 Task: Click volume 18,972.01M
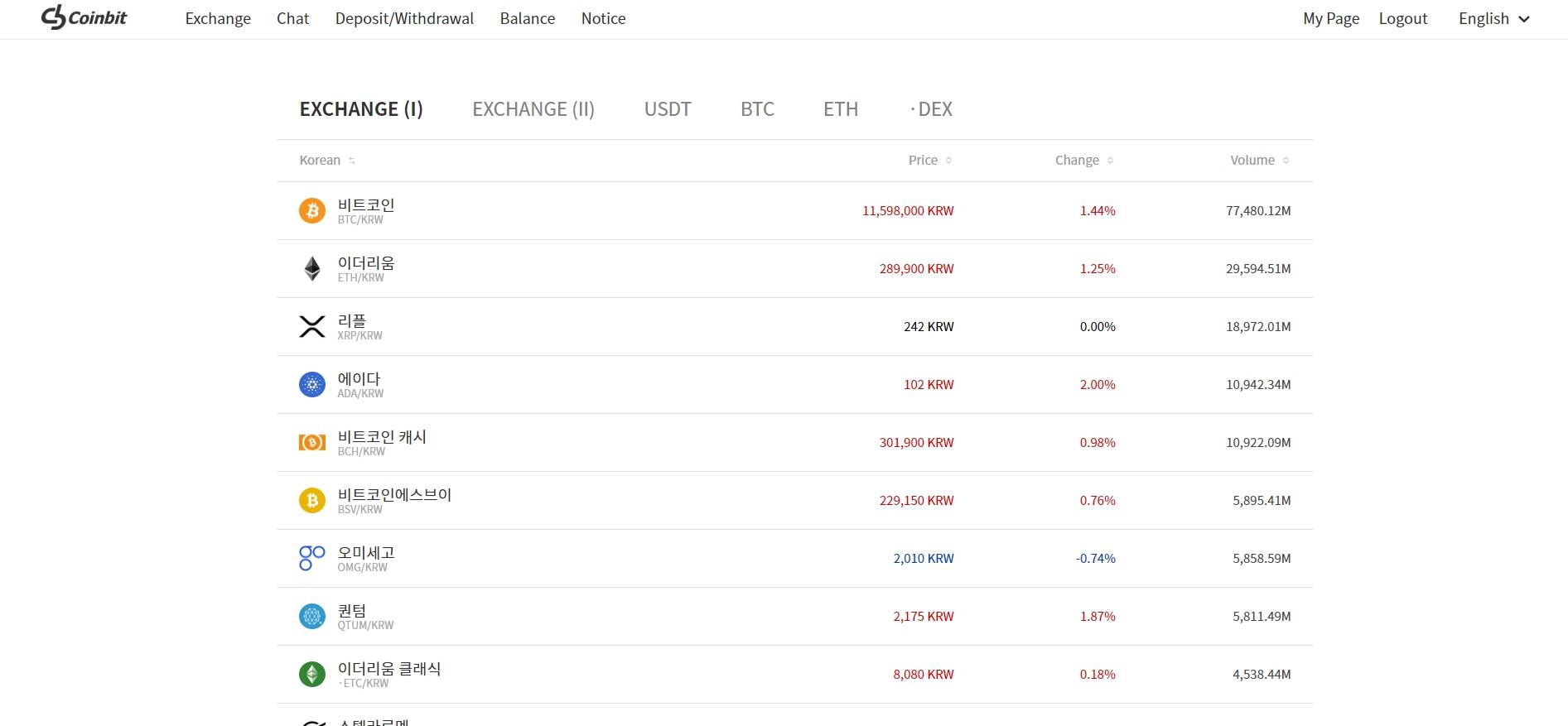tap(1258, 327)
